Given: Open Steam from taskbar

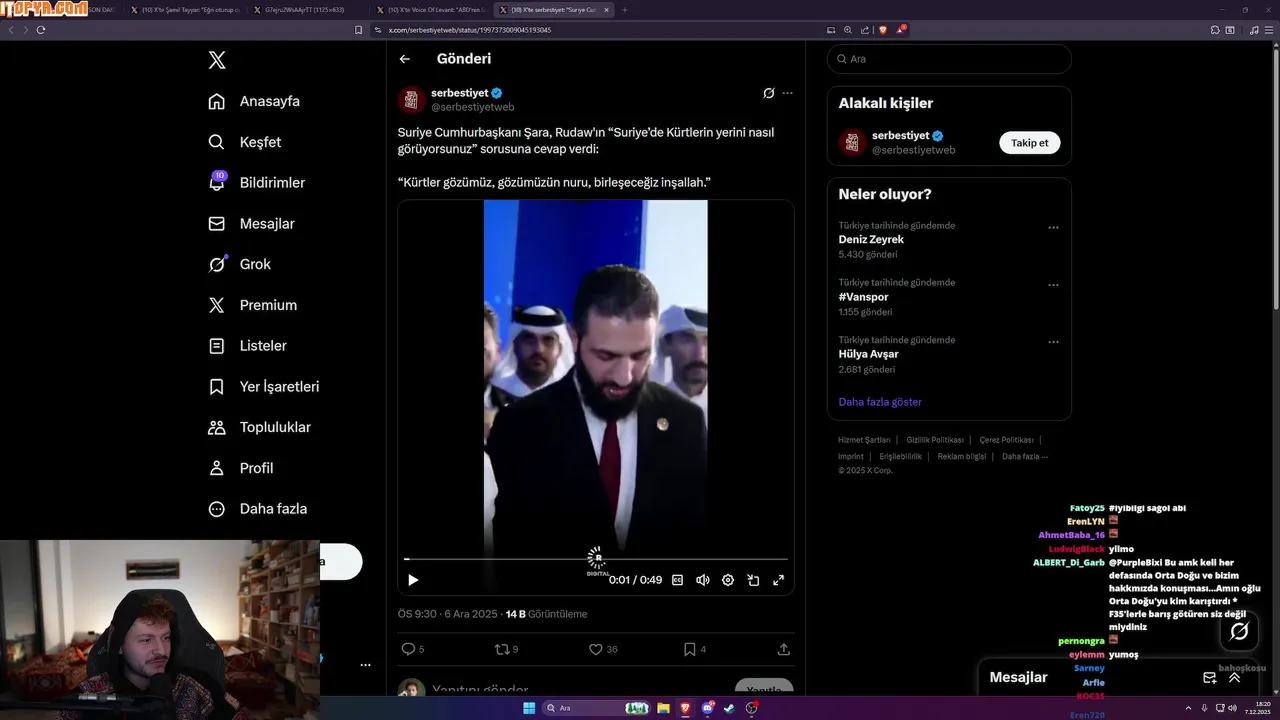Looking at the screenshot, I should (x=729, y=708).
